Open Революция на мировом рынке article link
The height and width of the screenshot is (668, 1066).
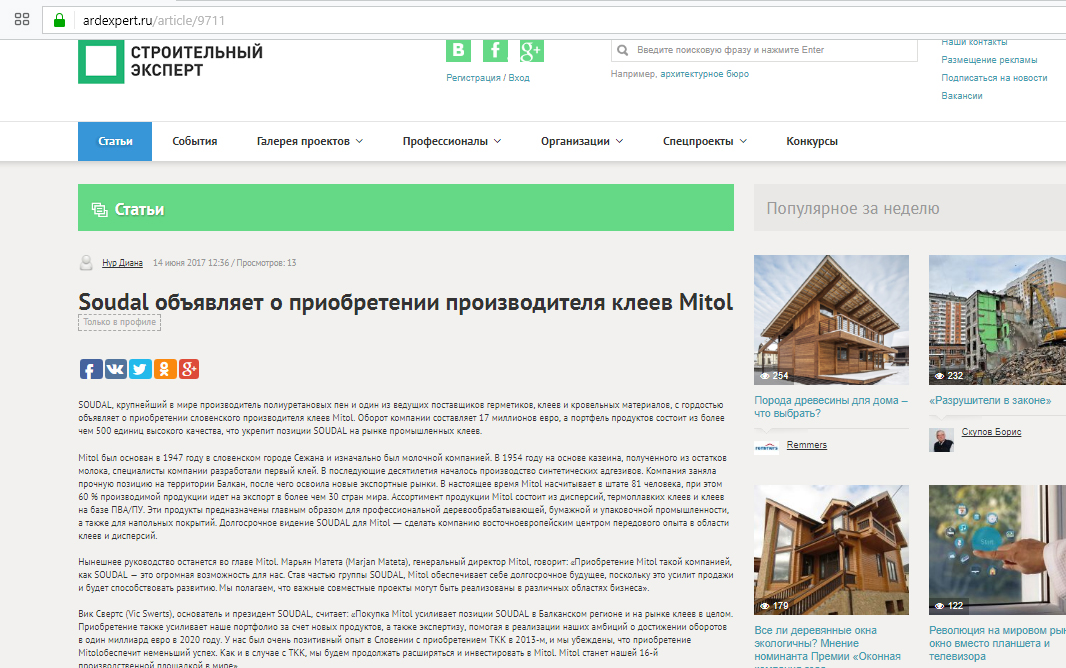[x=997, y=643]
